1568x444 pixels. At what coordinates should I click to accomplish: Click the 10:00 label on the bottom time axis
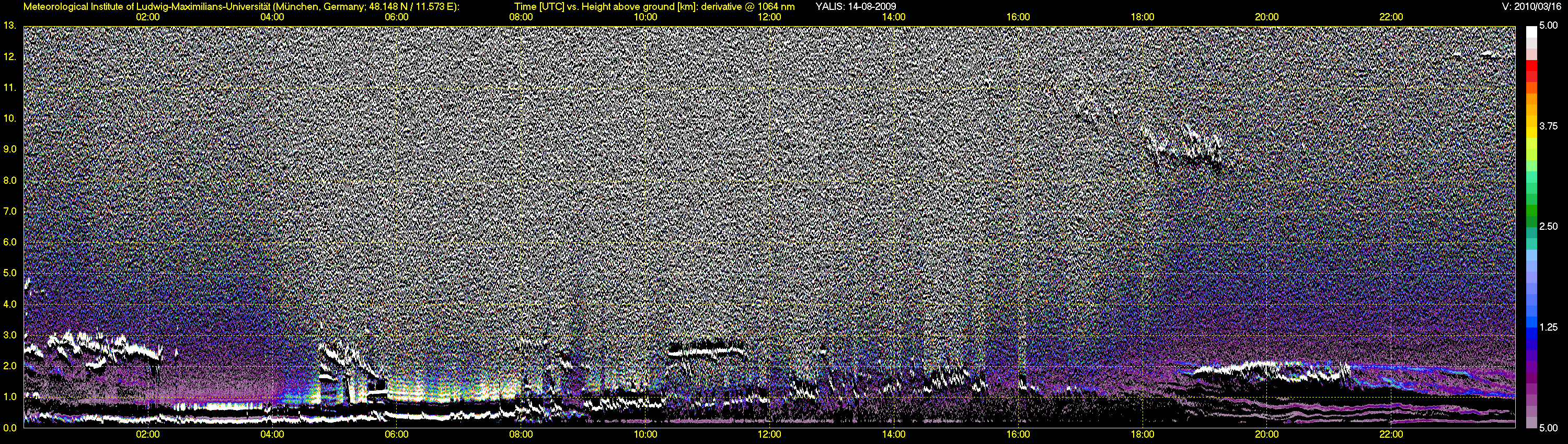pyautogui.click(x=645, y=435)
